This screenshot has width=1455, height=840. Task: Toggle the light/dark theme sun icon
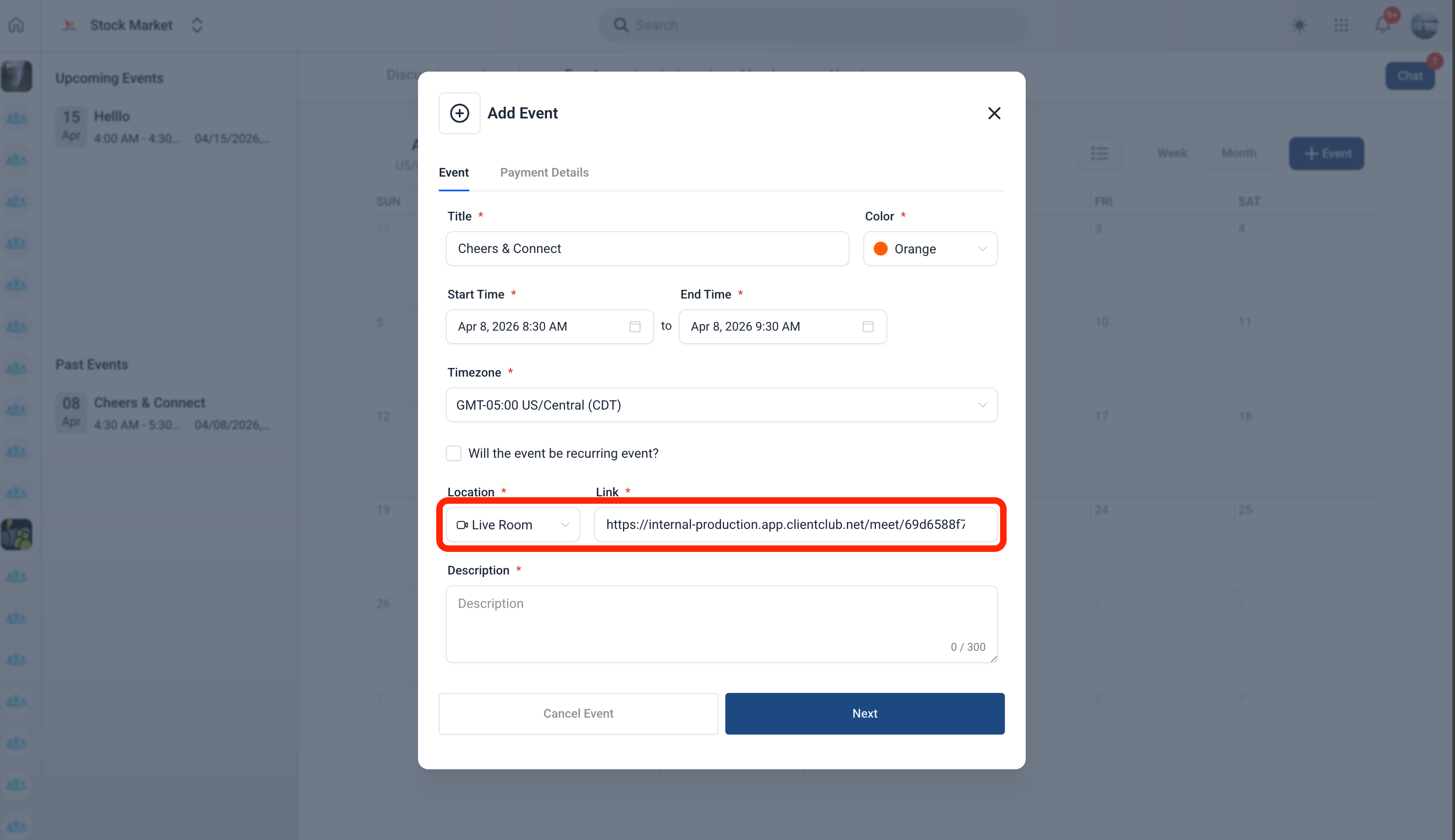click(x=1299, y=25)
